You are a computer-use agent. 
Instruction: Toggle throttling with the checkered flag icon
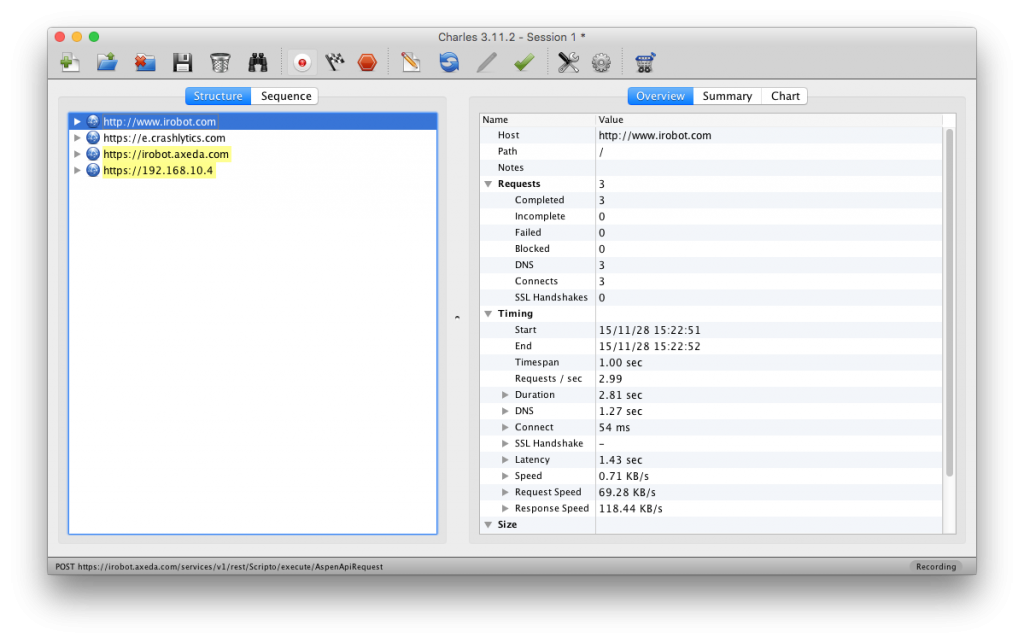click(335, 63)
